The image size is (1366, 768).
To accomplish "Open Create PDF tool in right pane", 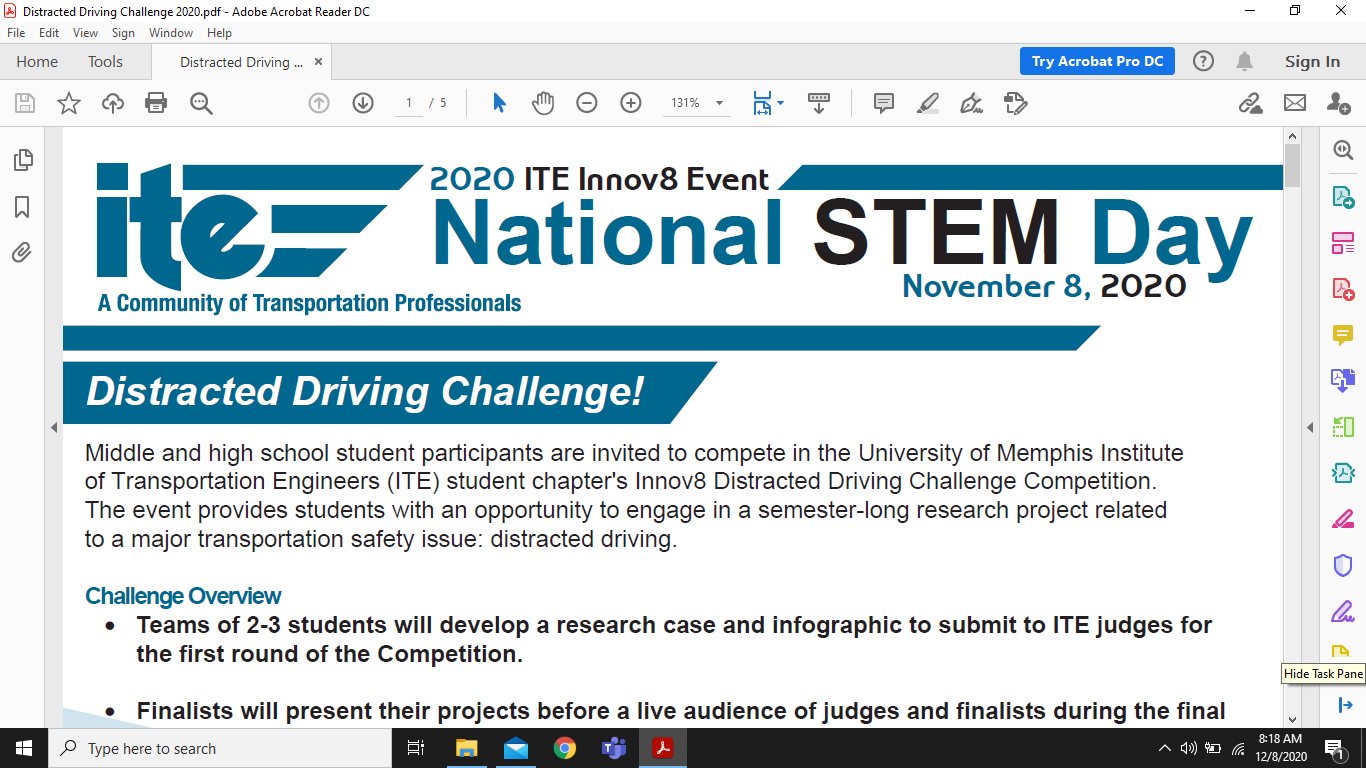I will (1343, 289).
